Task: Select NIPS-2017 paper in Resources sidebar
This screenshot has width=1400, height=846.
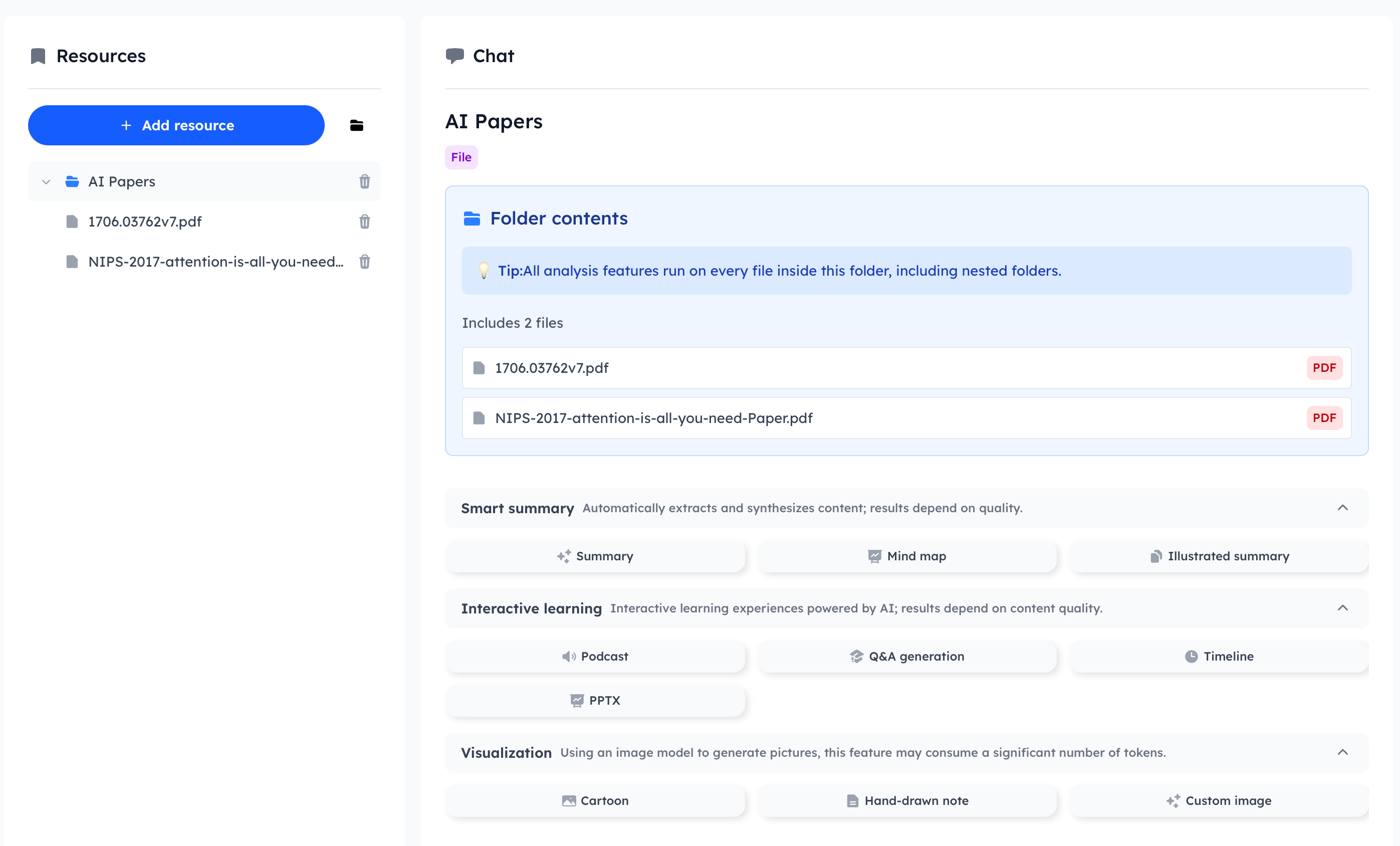Action: click(x=215, y=262)
